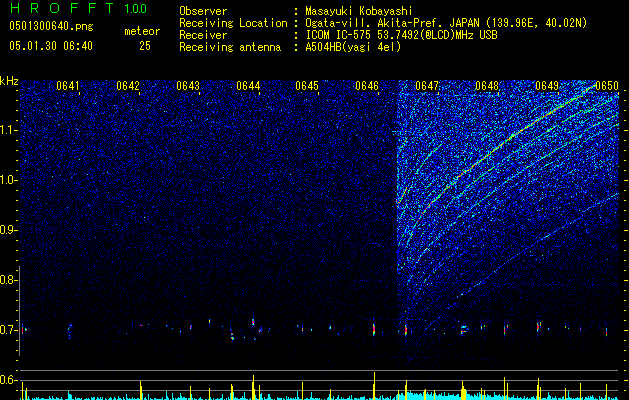This screenshot has width=629, height=400.
Task: Click the Receiving Location label
Action: 233,23
